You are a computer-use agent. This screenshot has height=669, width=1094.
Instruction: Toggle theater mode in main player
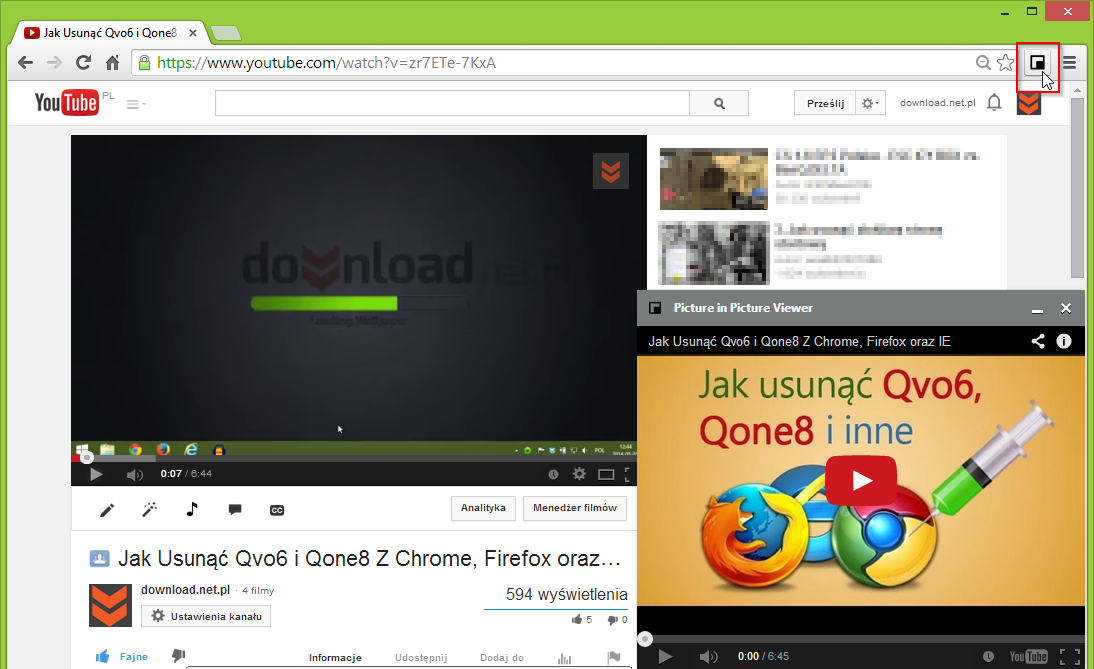click(606, 474)
